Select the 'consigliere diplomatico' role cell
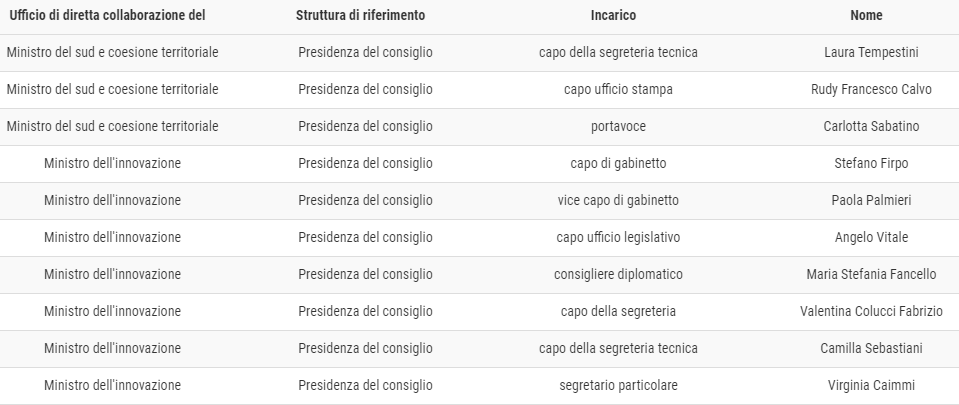Image resolution: width=959 pixels, height=405 pixels. coord(618,275)
